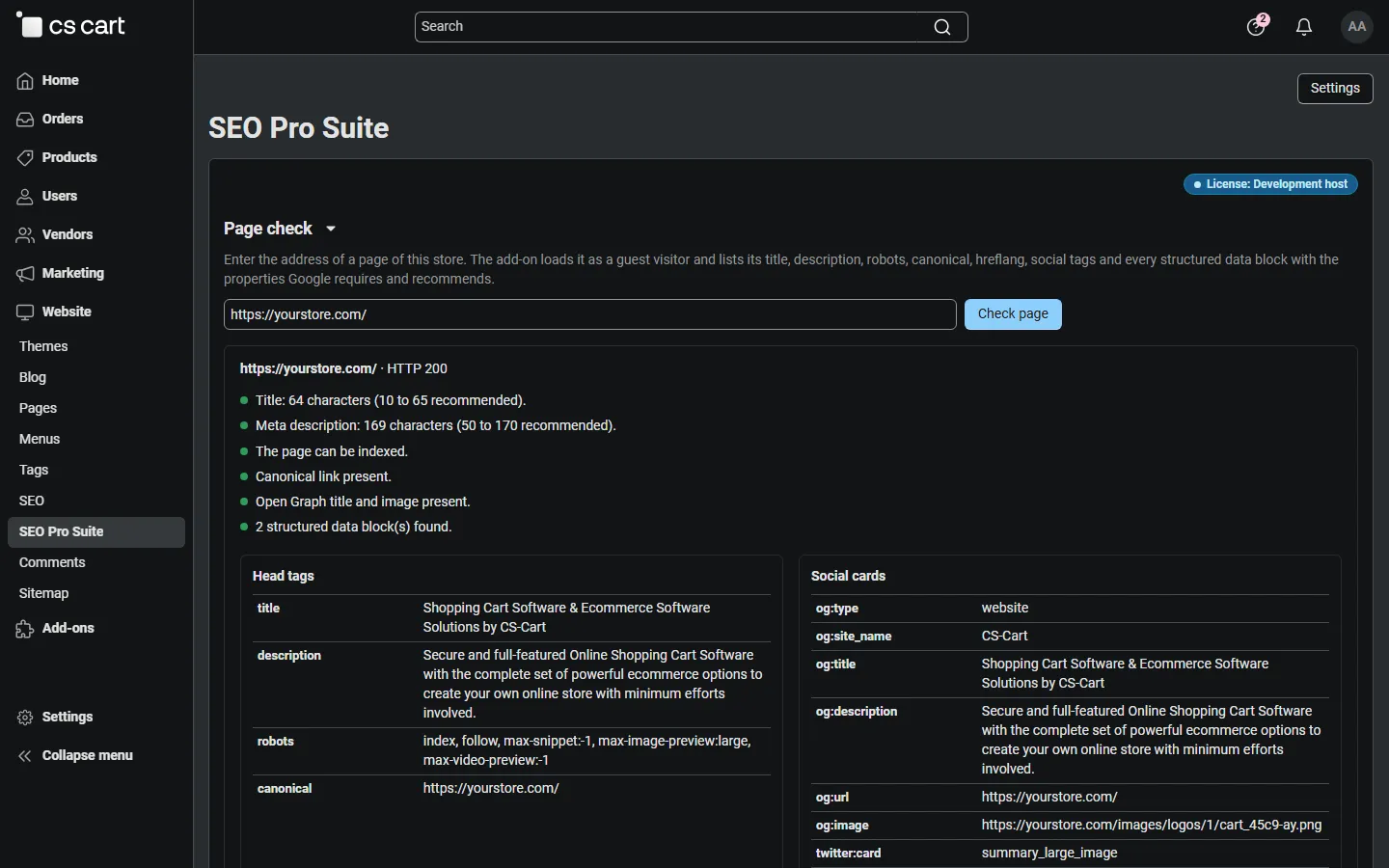Viewport: 1389px width, 868px height.
Task: Click the og:type website value
Action: point(1005,609)
